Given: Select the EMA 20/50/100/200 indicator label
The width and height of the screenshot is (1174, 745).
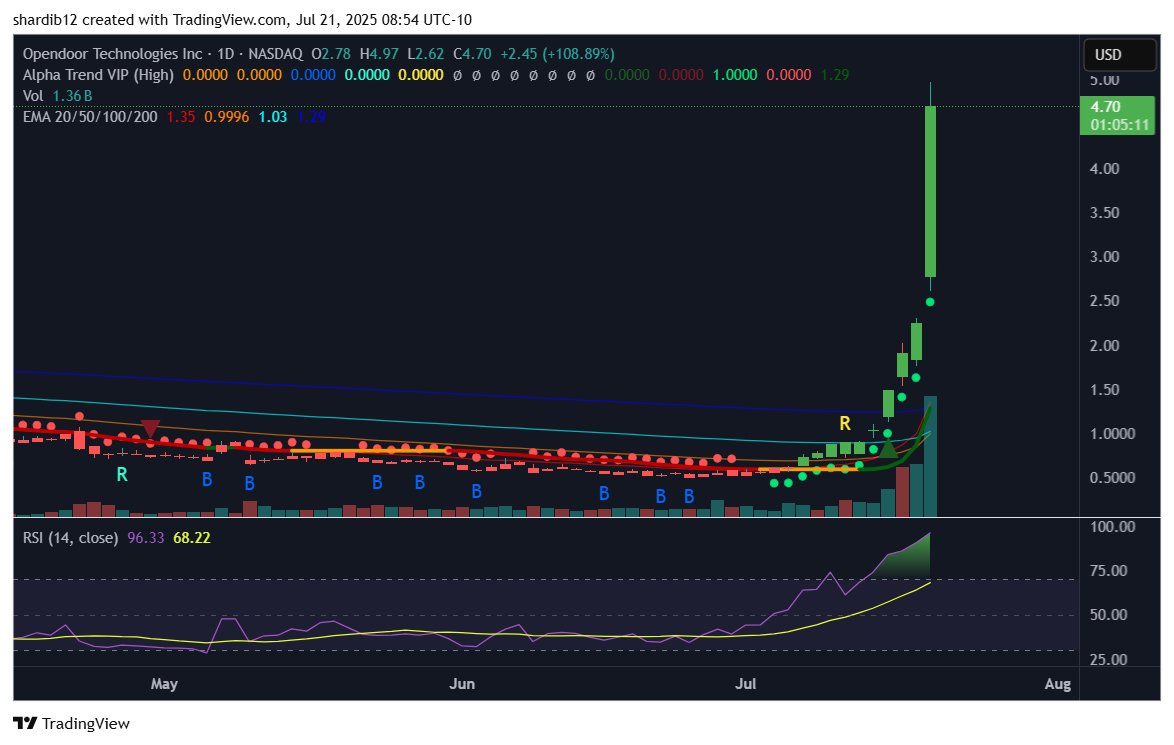Looking at the screenshot, I should point(90,117).
